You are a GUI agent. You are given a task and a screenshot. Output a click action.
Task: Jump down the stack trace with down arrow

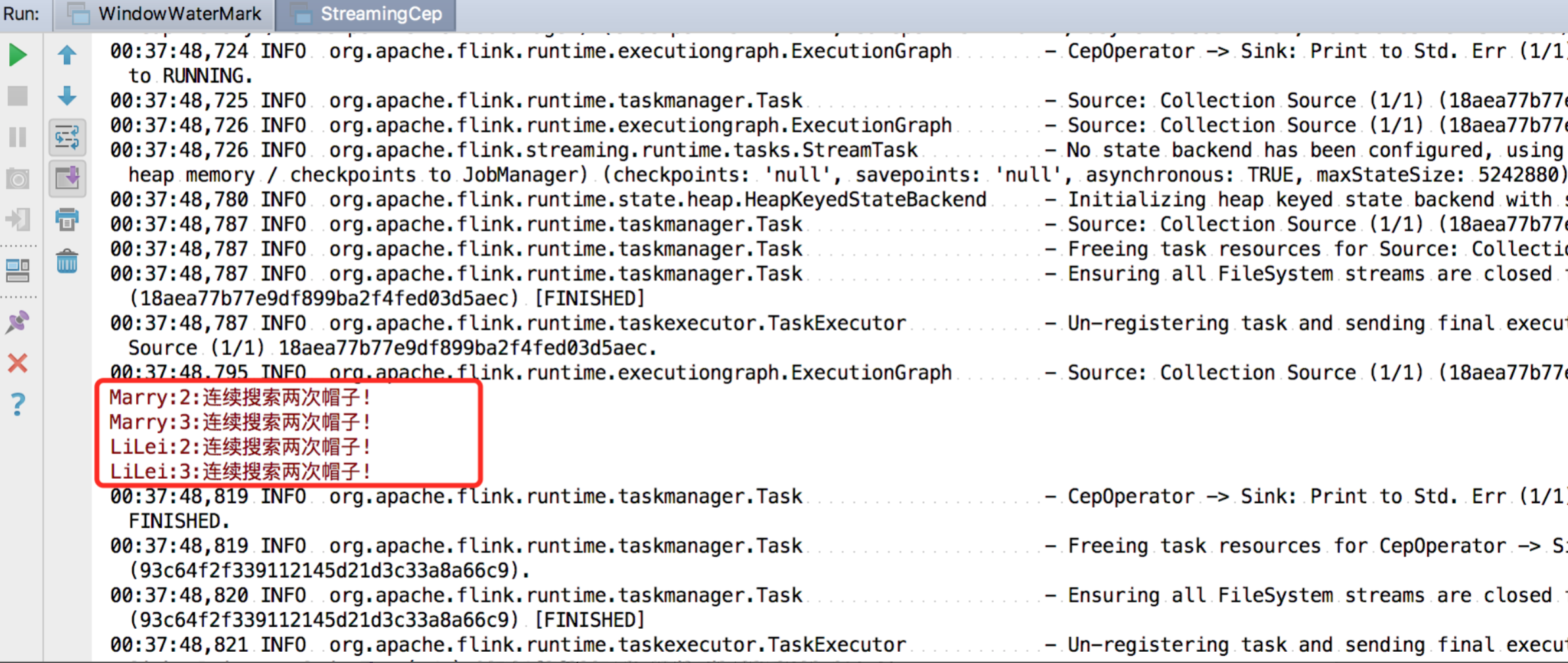click(x=66, y=96)
